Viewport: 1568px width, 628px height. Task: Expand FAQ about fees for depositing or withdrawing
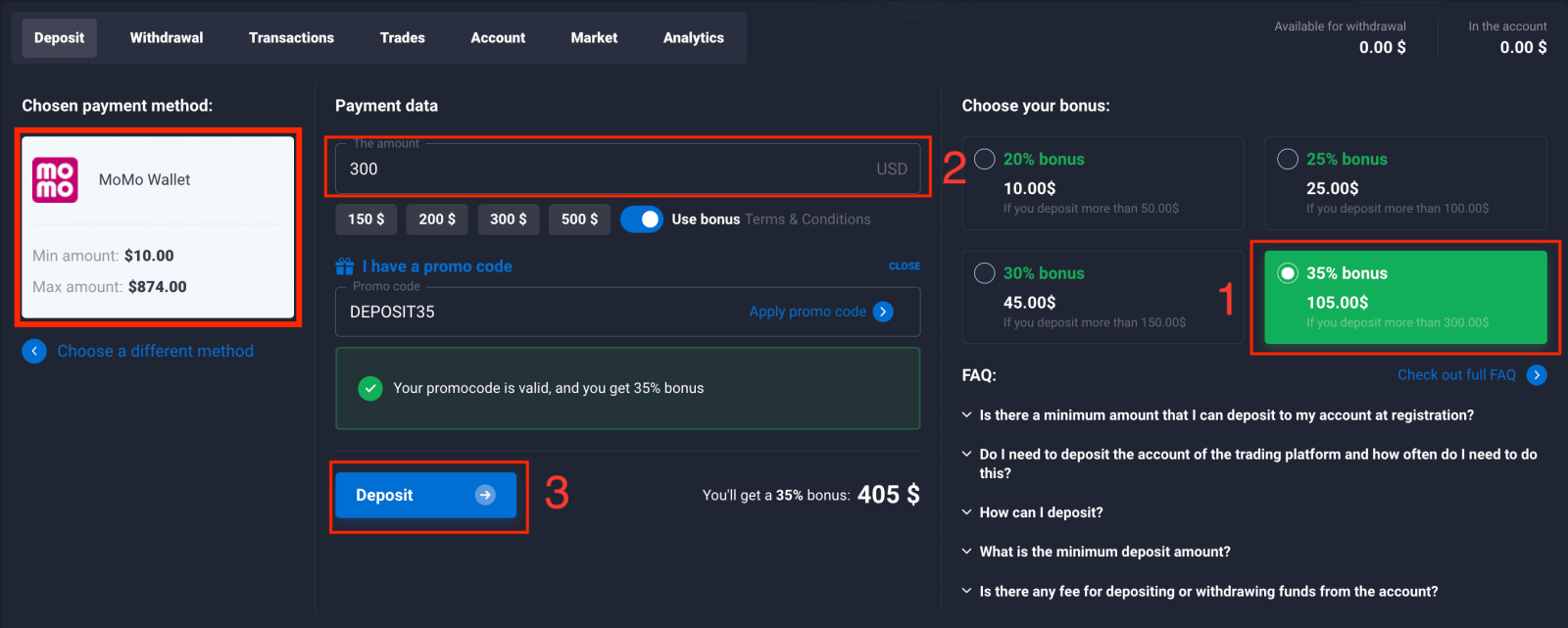(x=1208, y=592)
